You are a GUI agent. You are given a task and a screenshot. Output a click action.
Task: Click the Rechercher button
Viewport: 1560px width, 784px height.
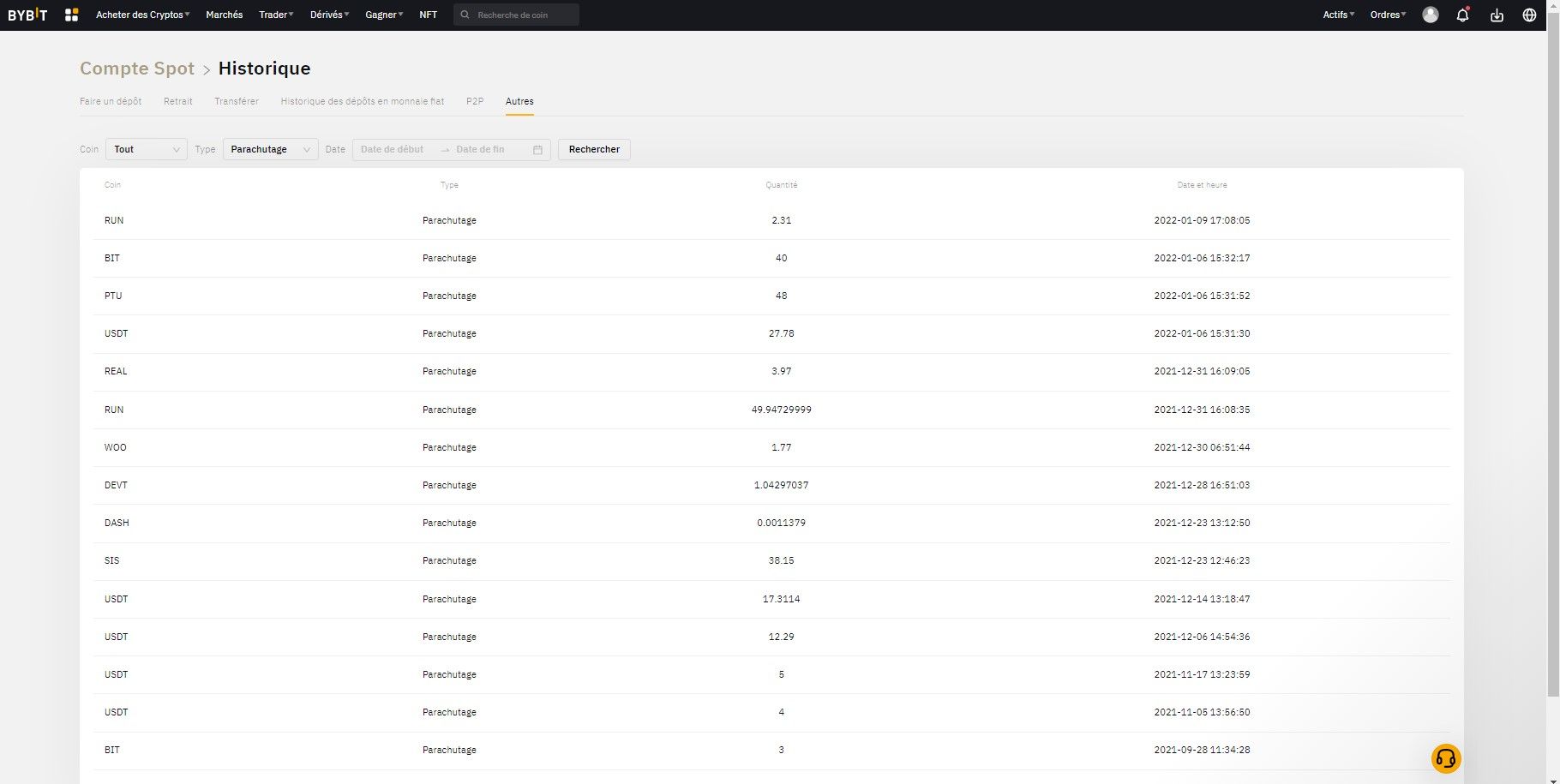point(594,149)
